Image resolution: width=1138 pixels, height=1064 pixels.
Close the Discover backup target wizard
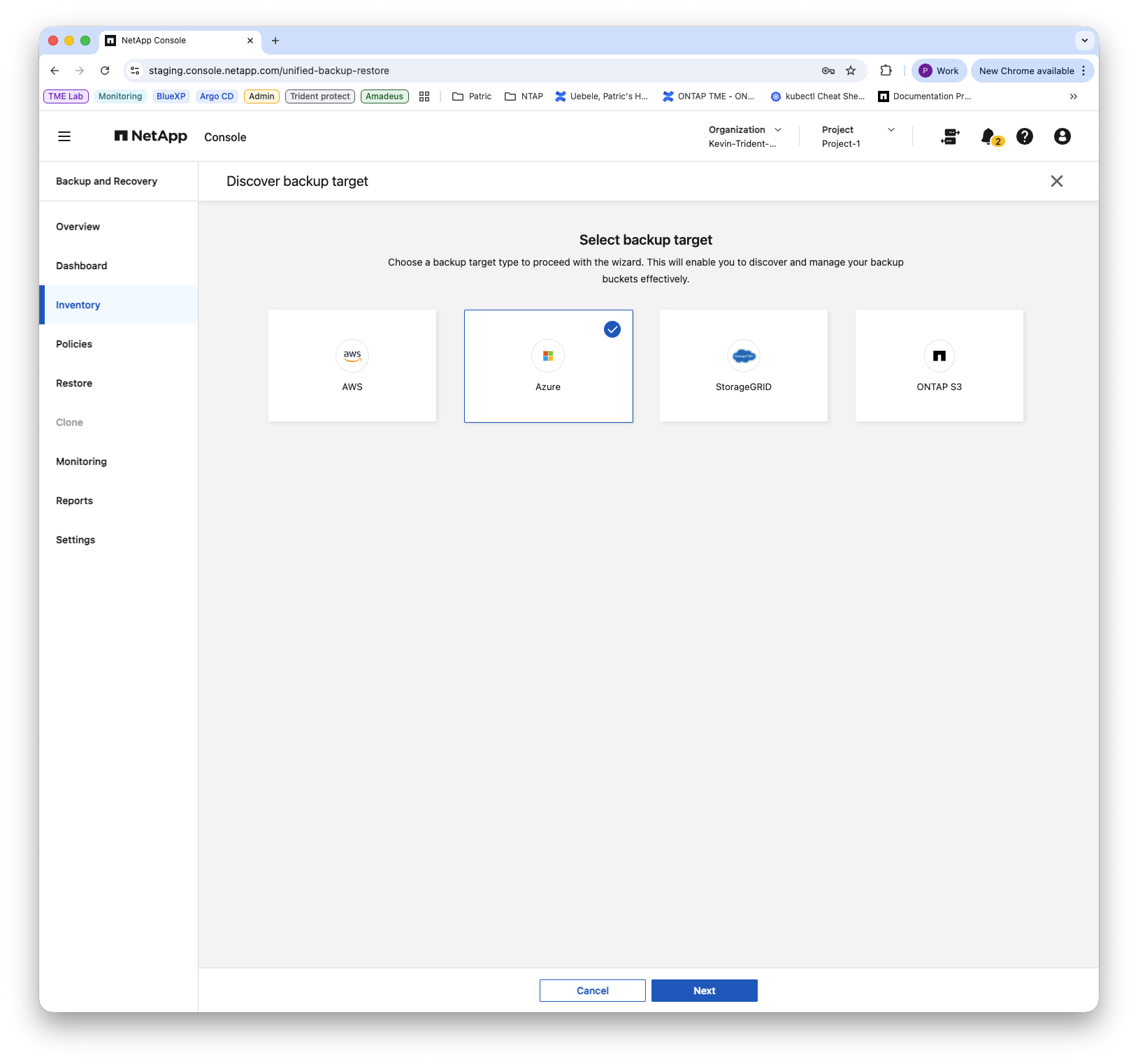coord(1057,181)
